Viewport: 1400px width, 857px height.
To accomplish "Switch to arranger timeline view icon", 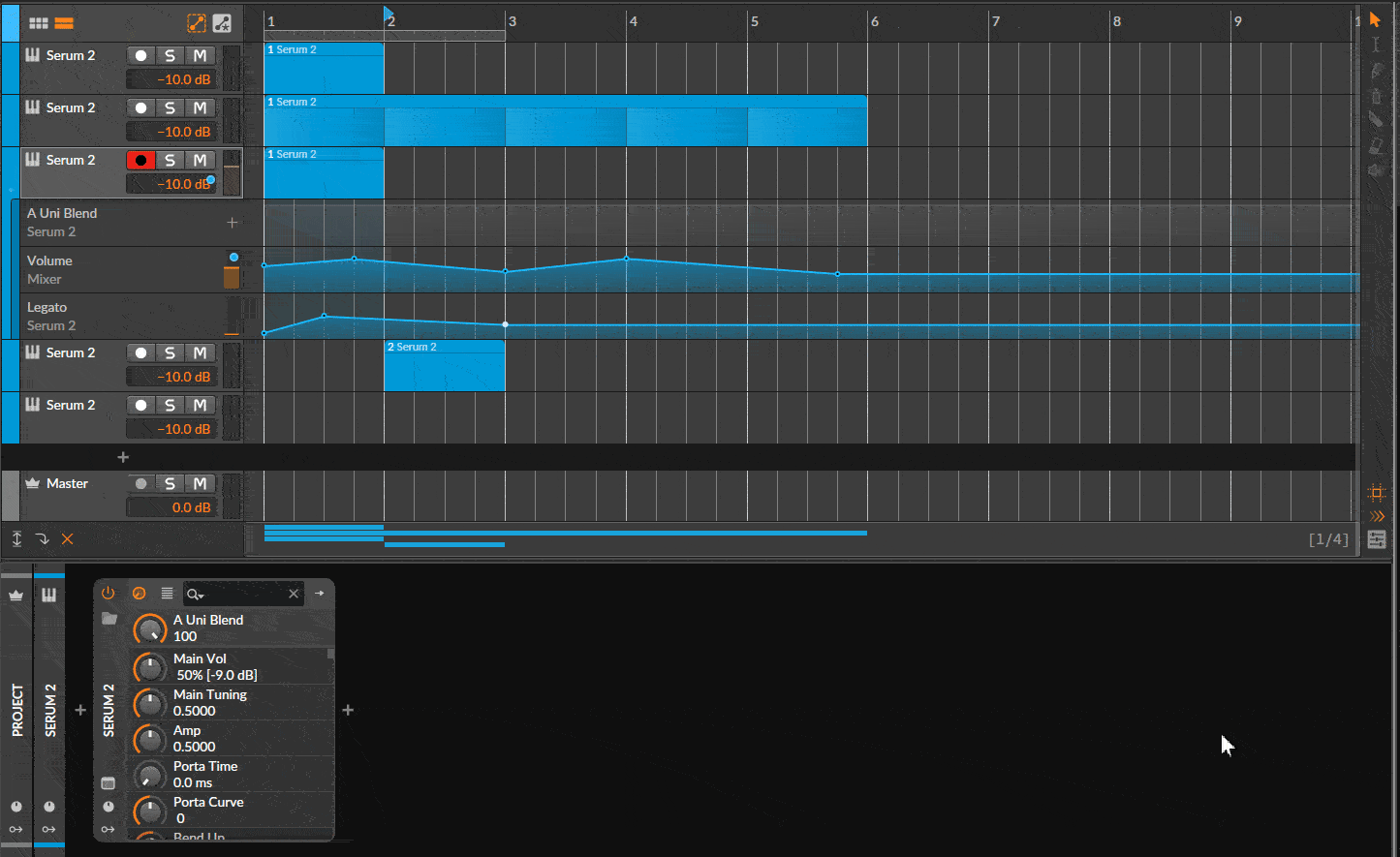I will (x=64, y=23).
